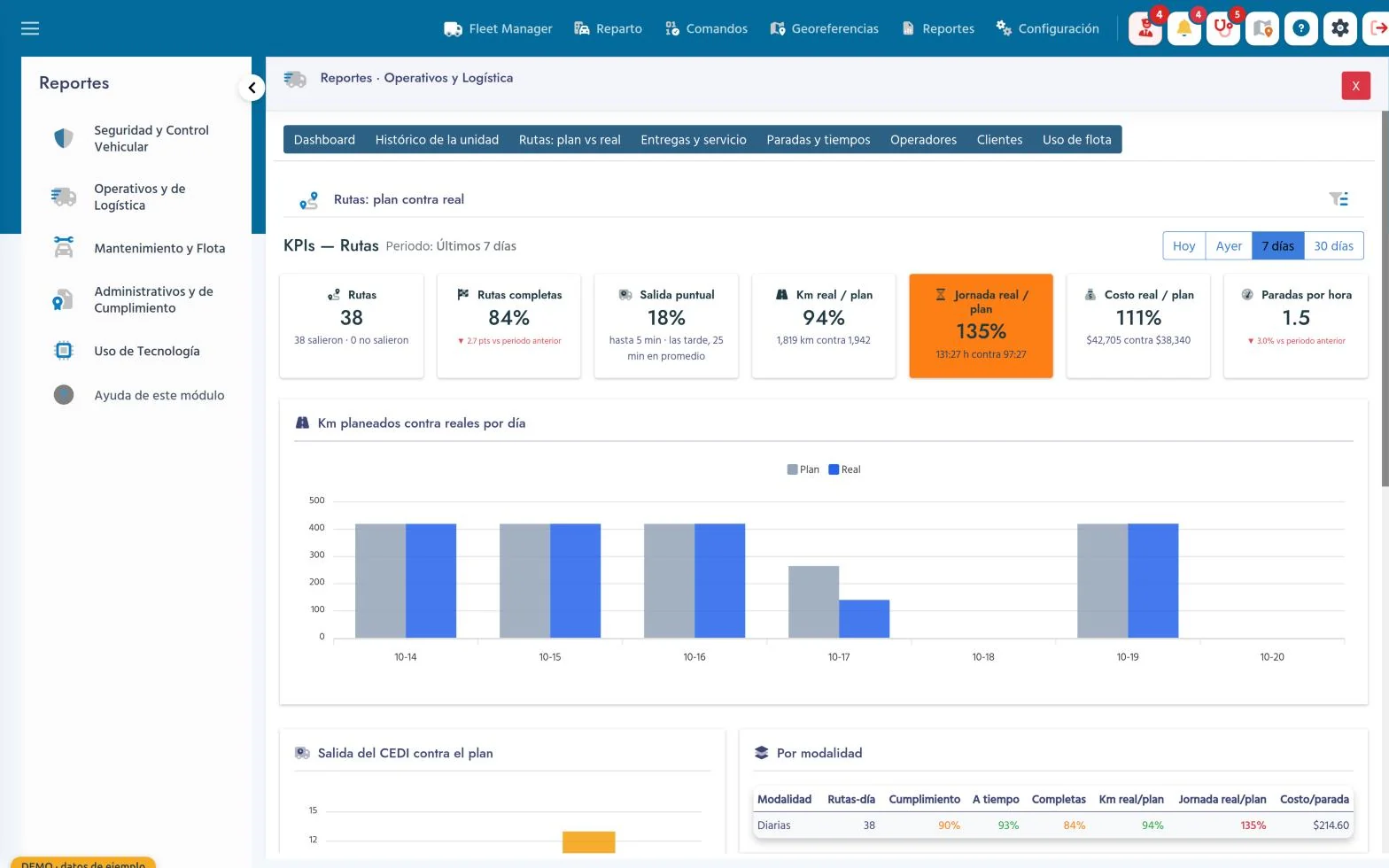Open the hamburger menu icon
The width and height of the screenshot is (1389, 868).
pyautogui.click(x=30, y=28)
